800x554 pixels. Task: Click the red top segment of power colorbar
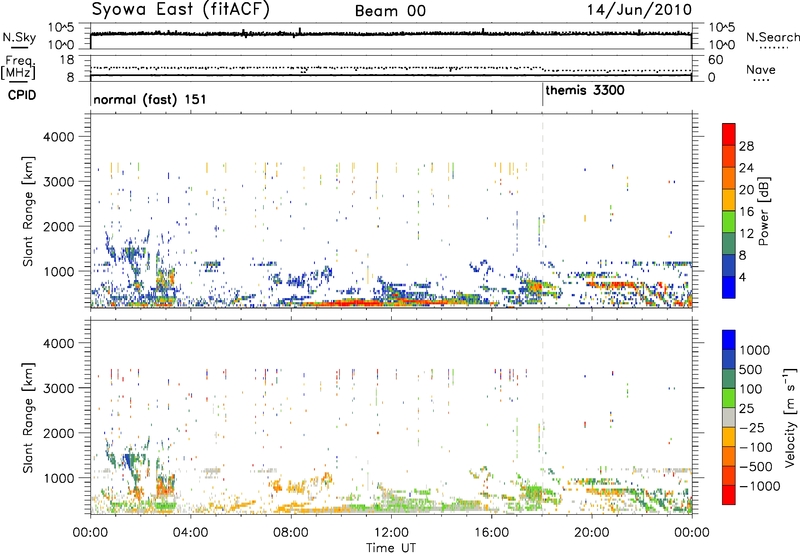click(729, 135)
